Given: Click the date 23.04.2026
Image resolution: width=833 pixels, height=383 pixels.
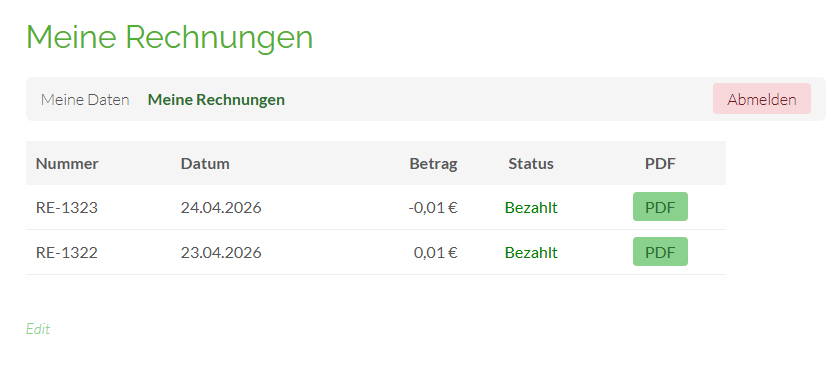Looking at the screenshot, I should click(221, 252).
